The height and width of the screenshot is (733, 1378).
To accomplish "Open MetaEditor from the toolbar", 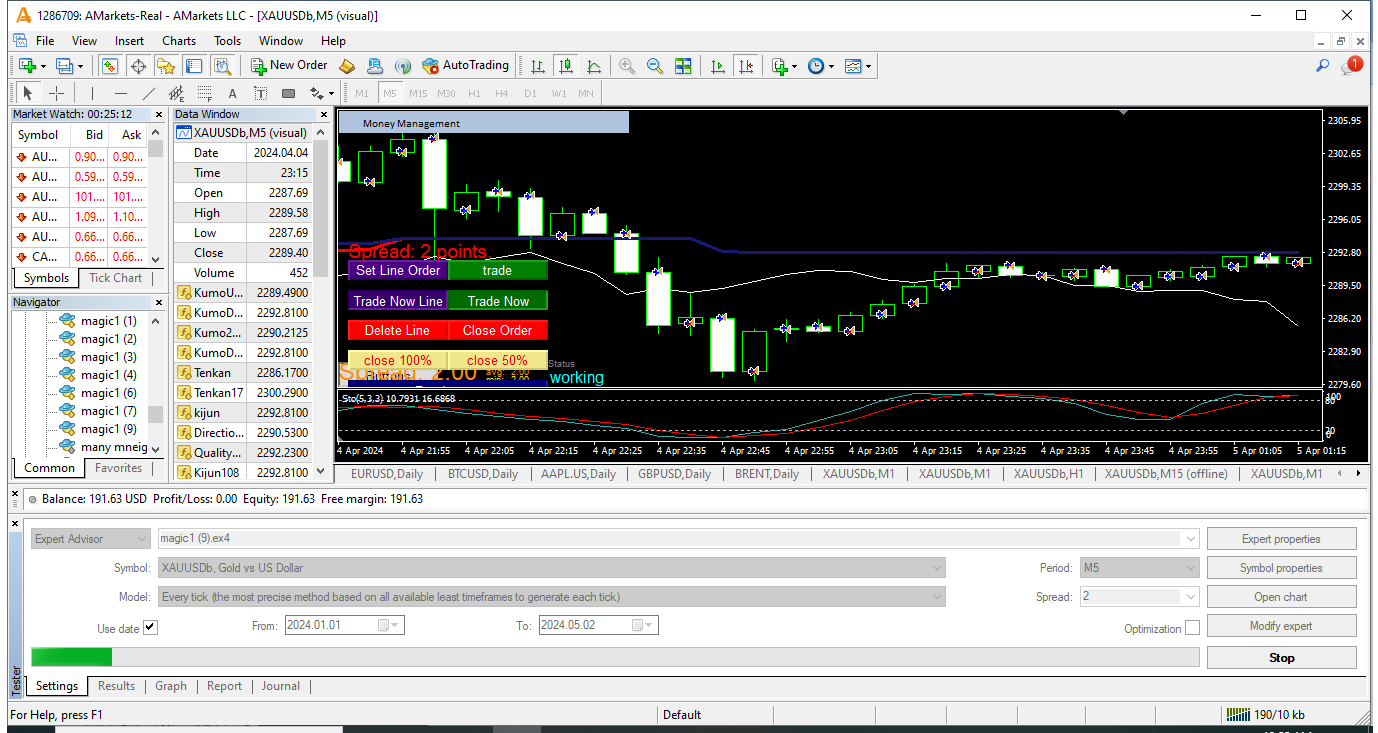I will [347, 66].
